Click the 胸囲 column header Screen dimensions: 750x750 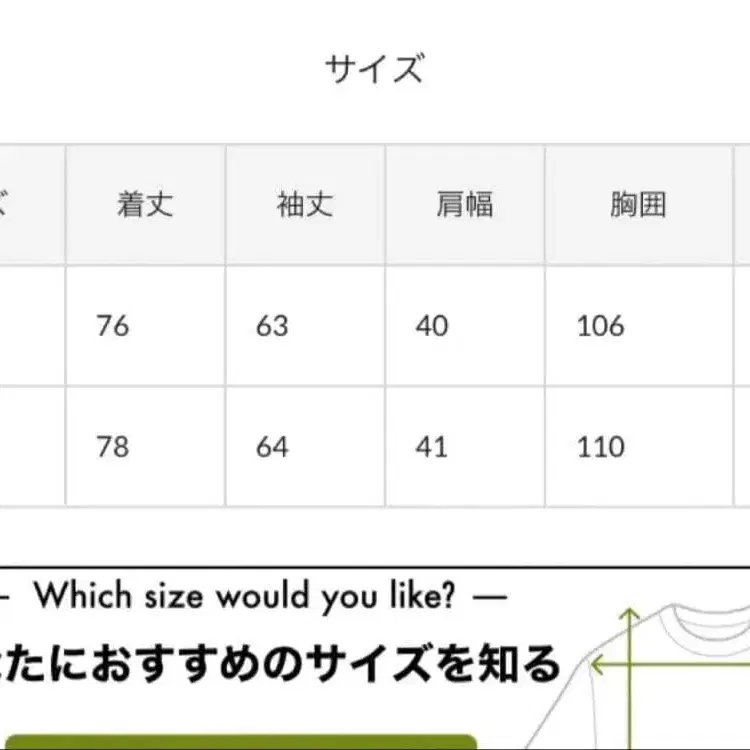pos(638,205)
